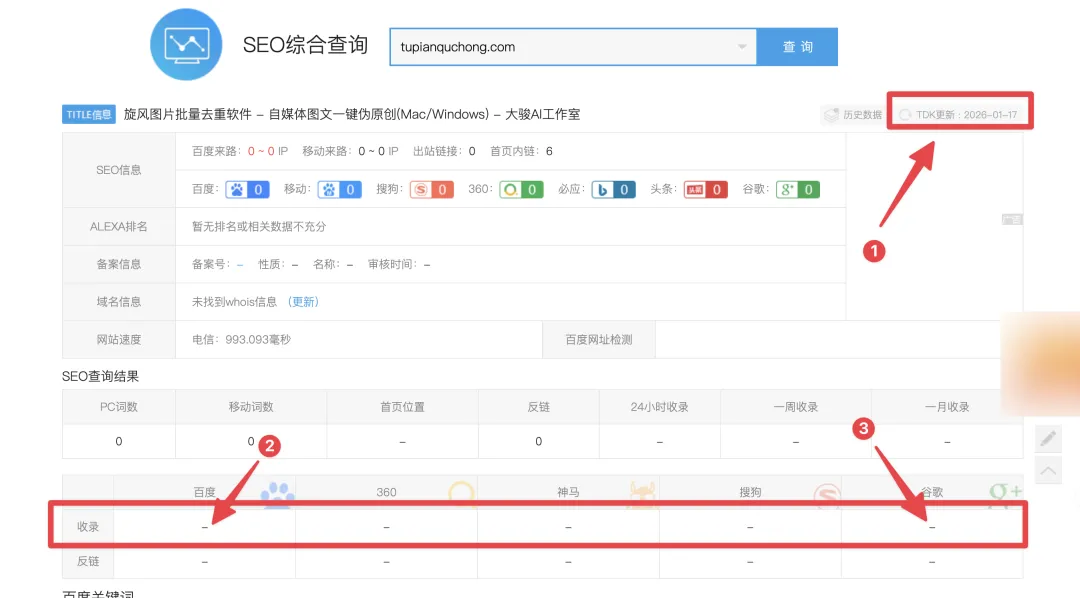1080x598 pixels.
Task: Click the SEO综合查询 monitor logo
Action: [x=186, y=44]
